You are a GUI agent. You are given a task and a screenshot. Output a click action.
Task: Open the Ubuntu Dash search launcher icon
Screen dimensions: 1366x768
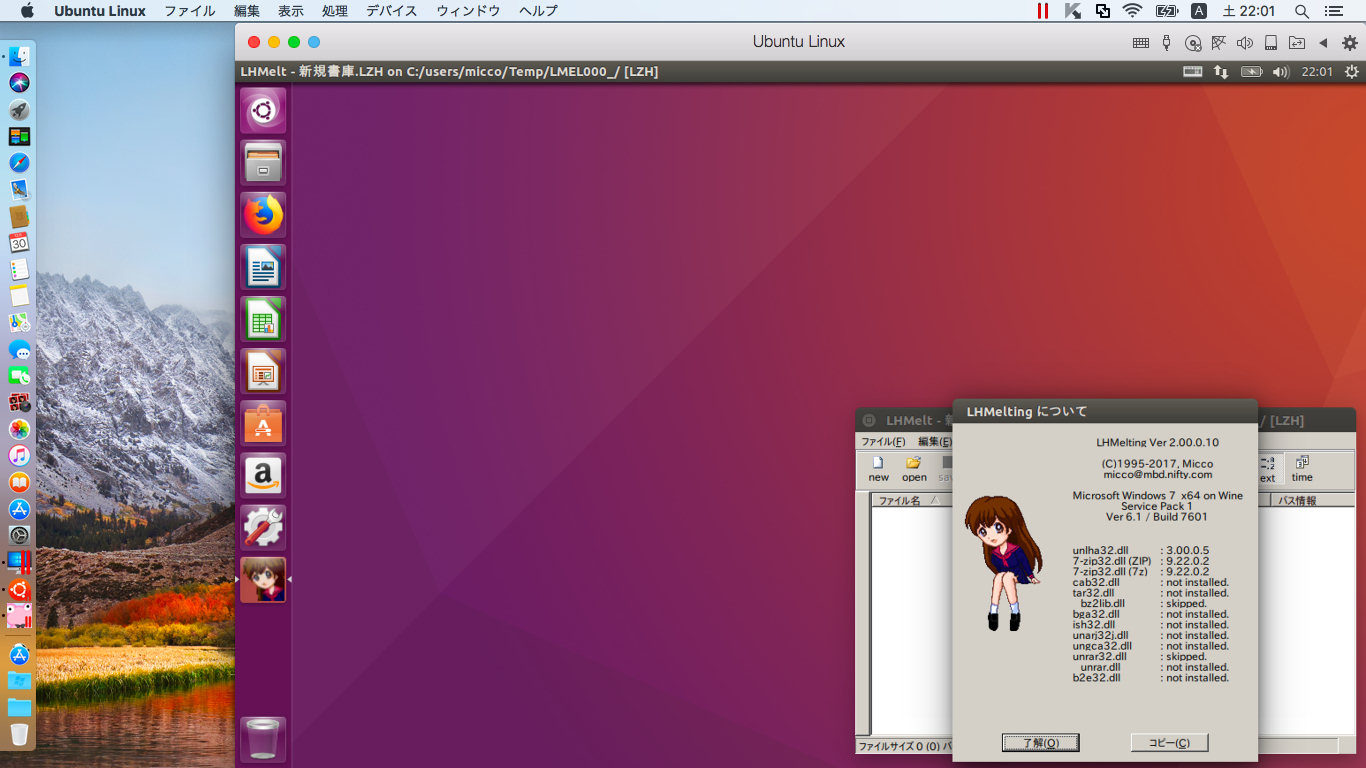click(x=263, y=110)
